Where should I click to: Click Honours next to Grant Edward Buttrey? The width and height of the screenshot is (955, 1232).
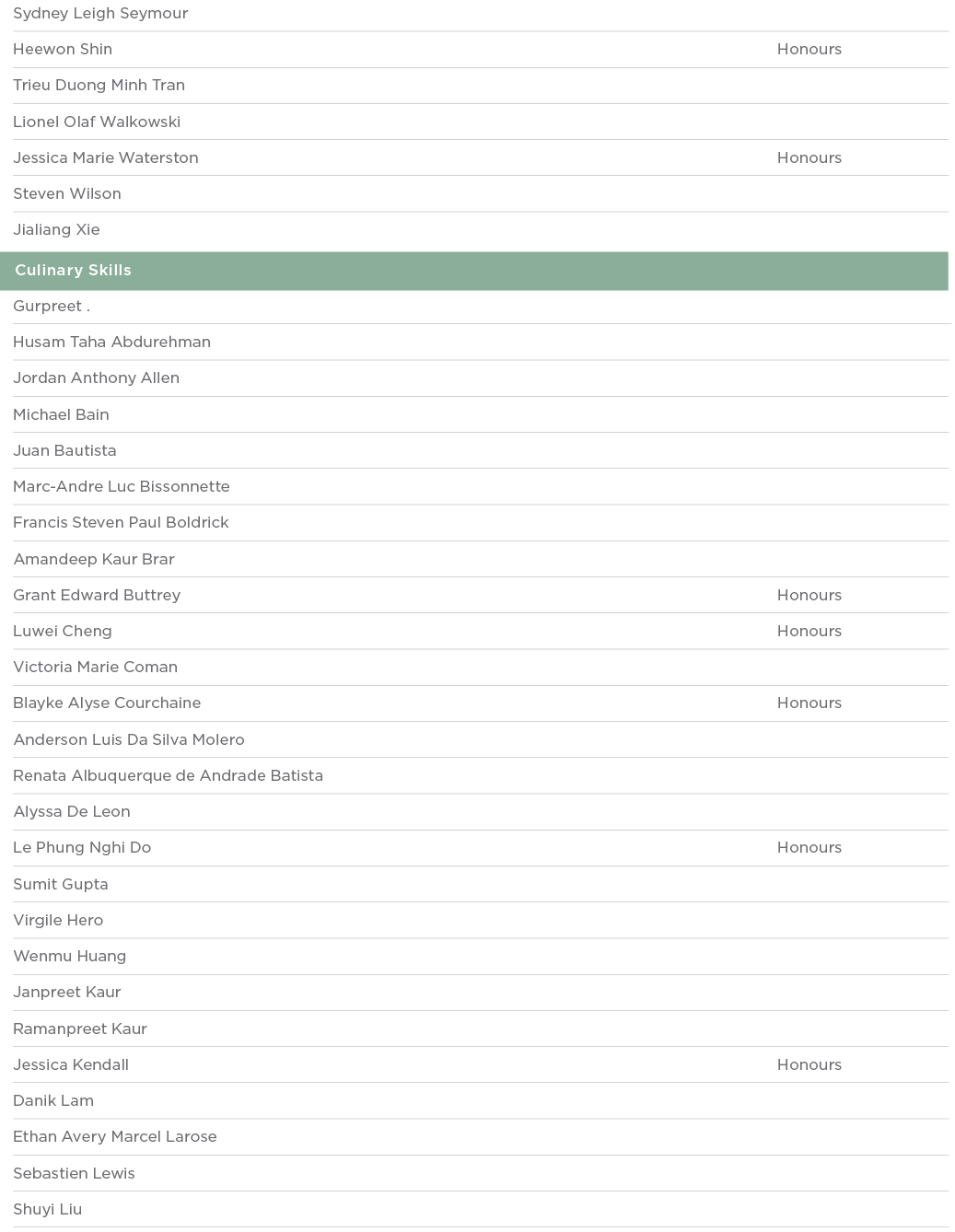[809, 596]
